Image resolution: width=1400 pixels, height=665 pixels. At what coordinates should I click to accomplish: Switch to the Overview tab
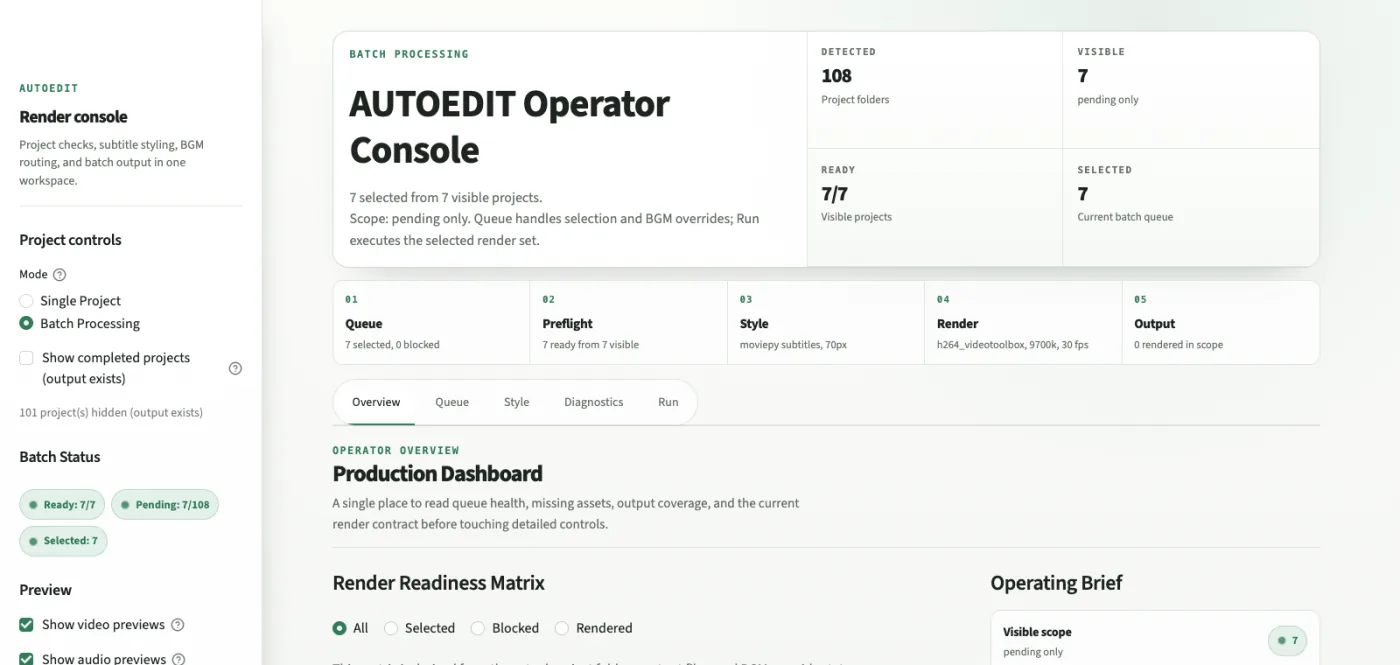click(x=376, y=402)
